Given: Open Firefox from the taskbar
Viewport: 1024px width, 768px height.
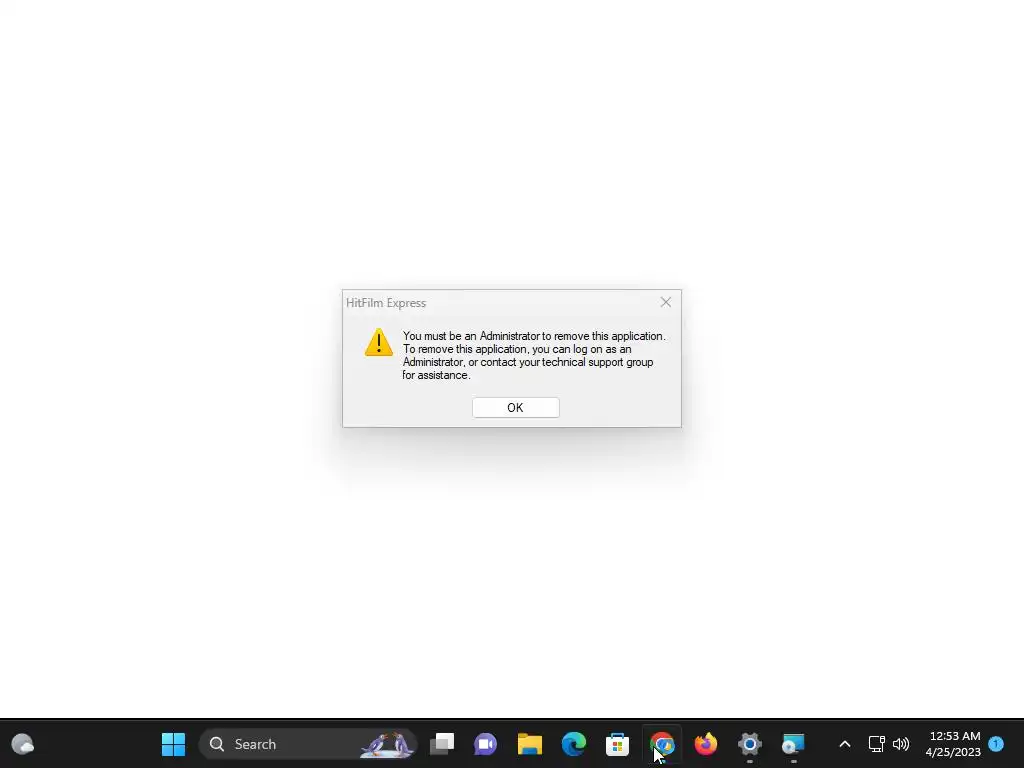Looking at the screenshot, I should pos(706,744).
